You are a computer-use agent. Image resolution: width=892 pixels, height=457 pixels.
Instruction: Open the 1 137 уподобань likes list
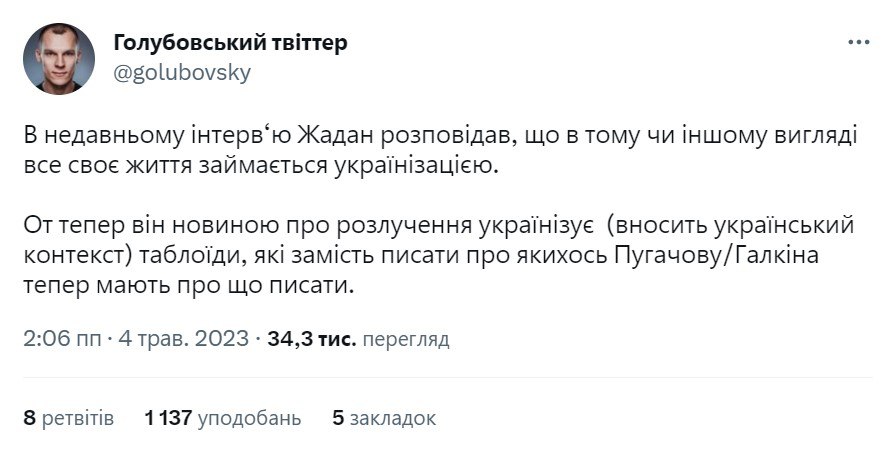coord(222,417)
